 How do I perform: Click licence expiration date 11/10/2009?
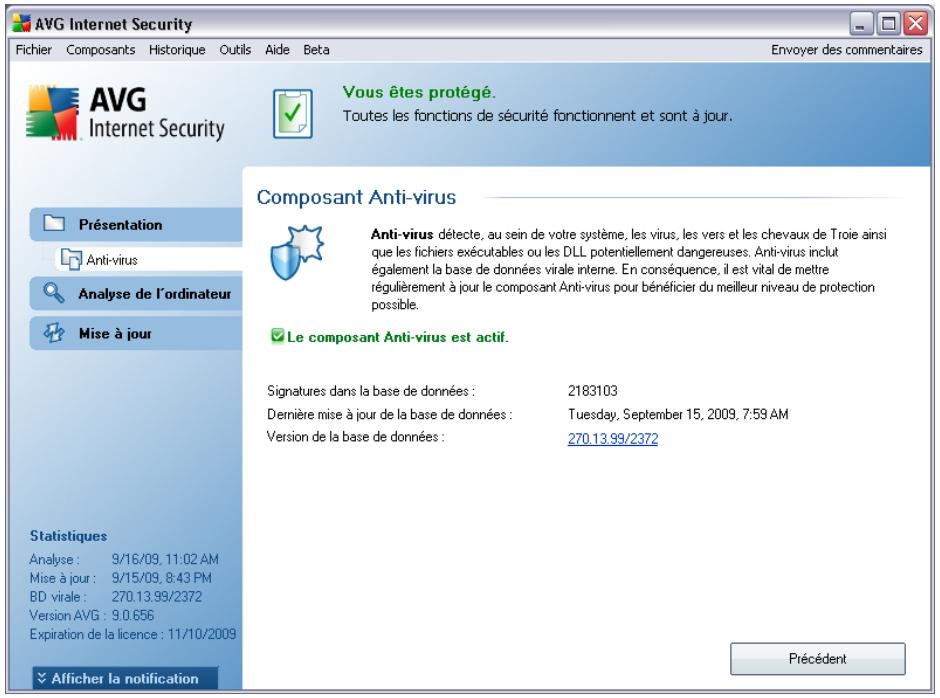201,634
